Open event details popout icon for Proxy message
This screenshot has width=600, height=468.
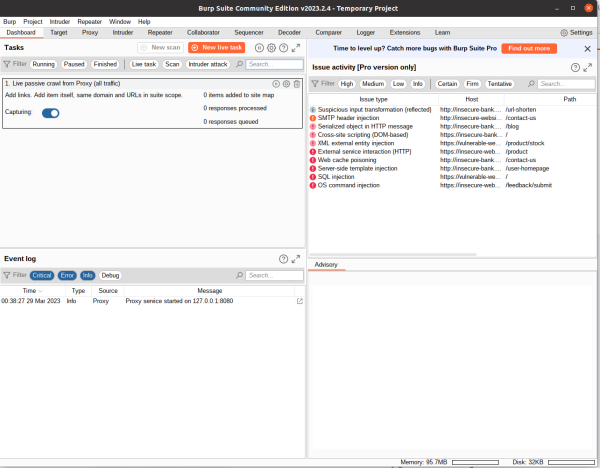pyautogui.click(x=300, y=301)
